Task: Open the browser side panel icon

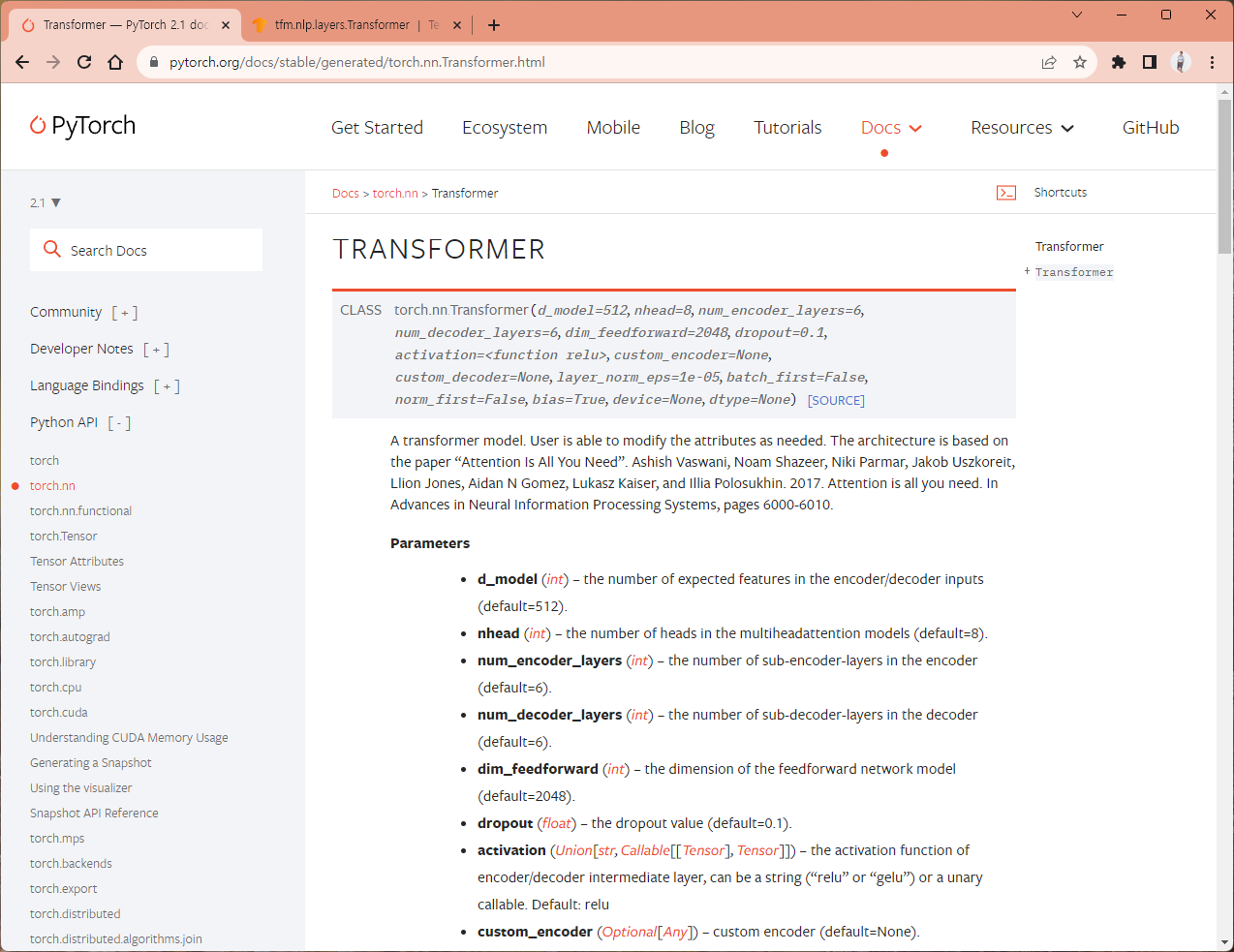Action: coord(1150,62)
